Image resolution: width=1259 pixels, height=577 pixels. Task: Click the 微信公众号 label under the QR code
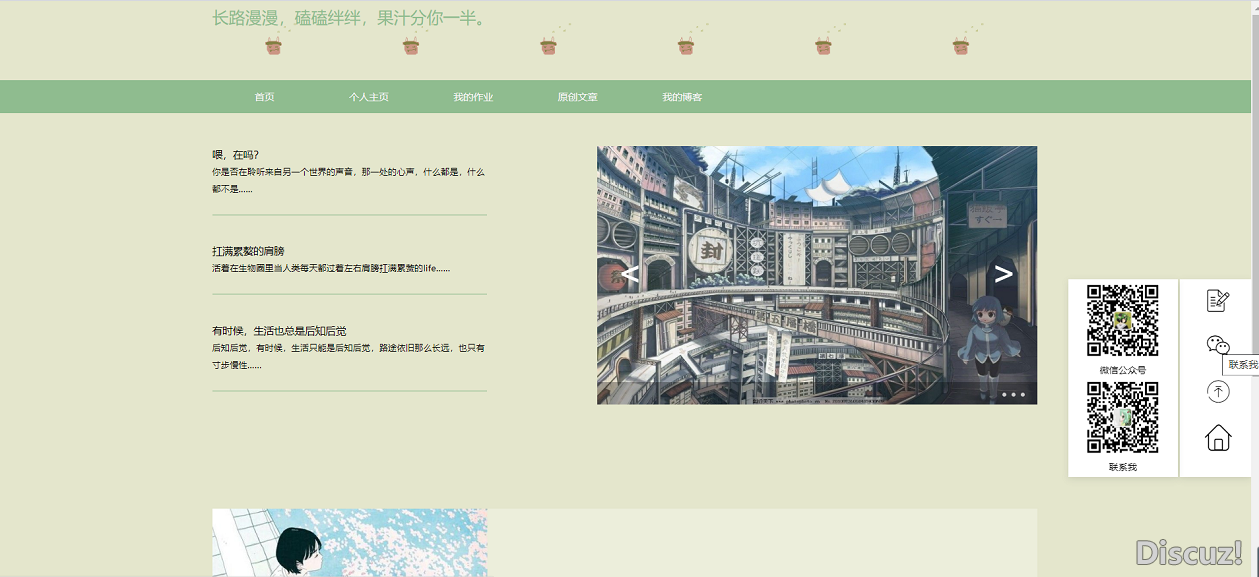coord(1123,370)
